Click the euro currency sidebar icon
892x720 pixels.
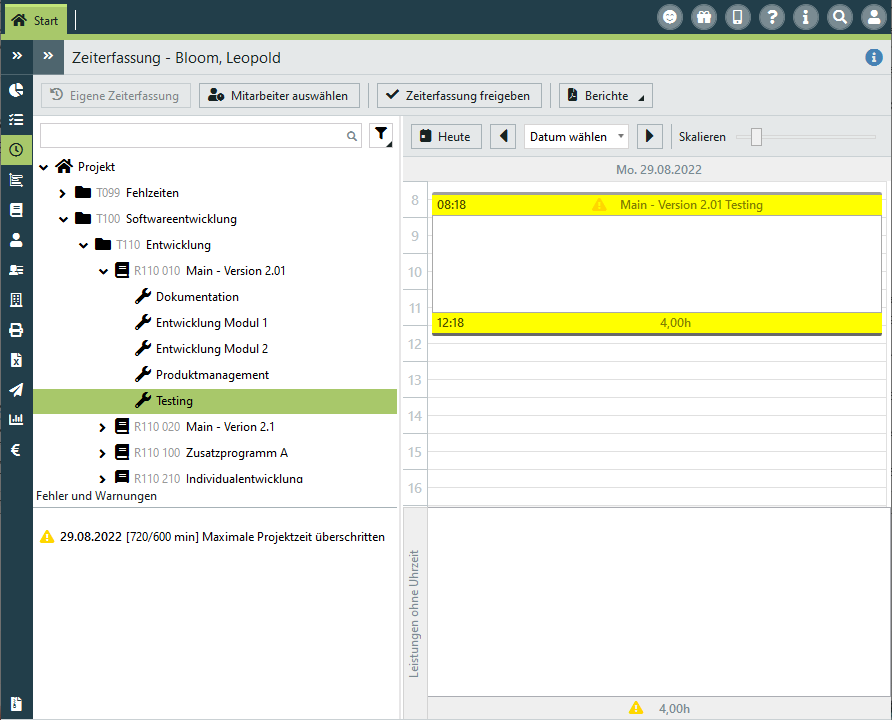tap(16, 450)
